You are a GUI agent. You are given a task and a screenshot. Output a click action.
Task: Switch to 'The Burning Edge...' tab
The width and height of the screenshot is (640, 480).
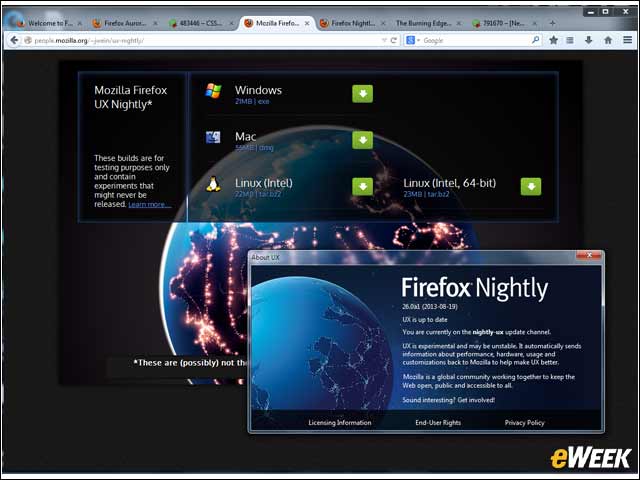tap(427, 23)
